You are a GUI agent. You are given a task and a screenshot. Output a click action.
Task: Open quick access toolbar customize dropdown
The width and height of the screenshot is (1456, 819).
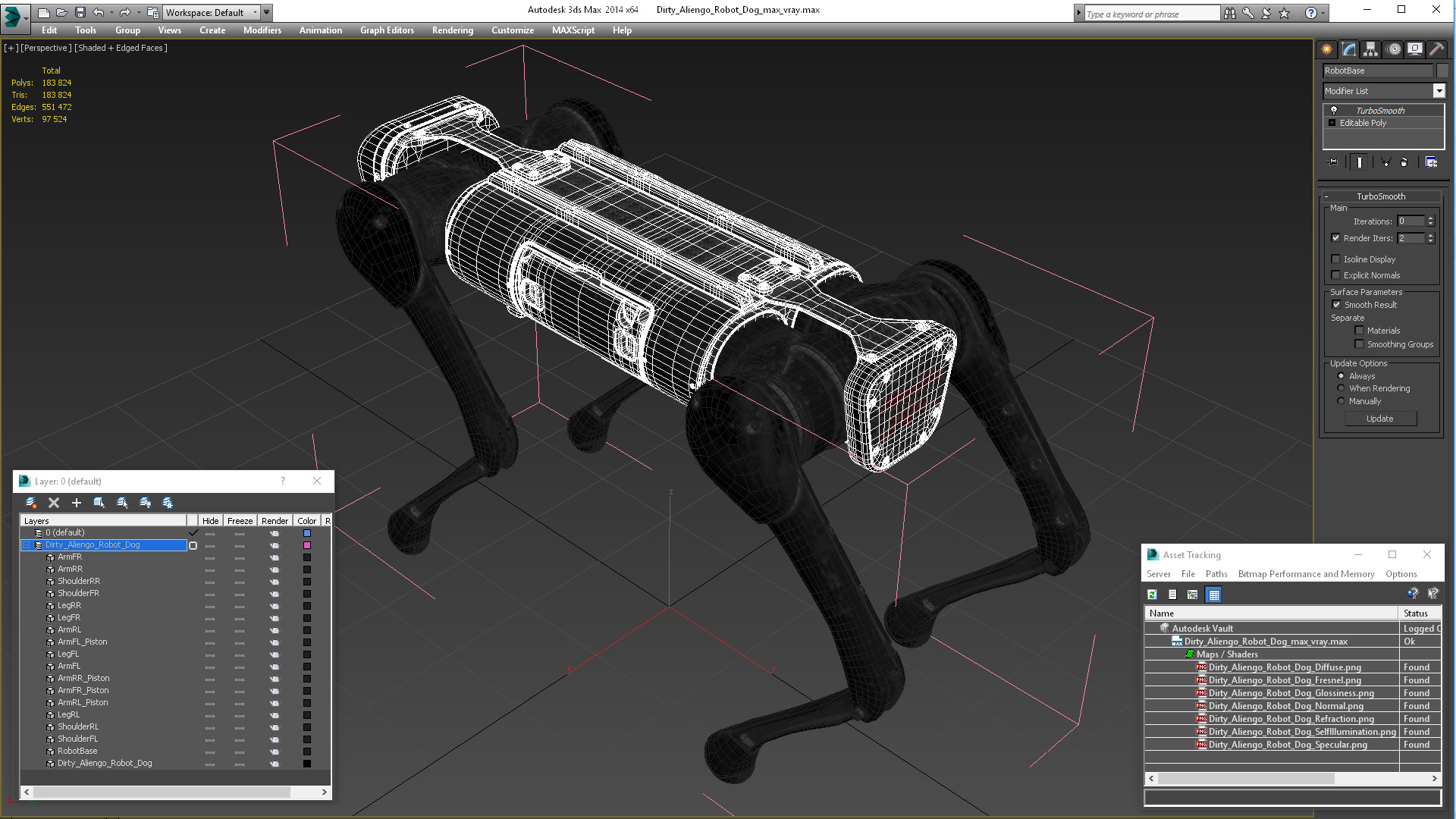coord(267,12)
